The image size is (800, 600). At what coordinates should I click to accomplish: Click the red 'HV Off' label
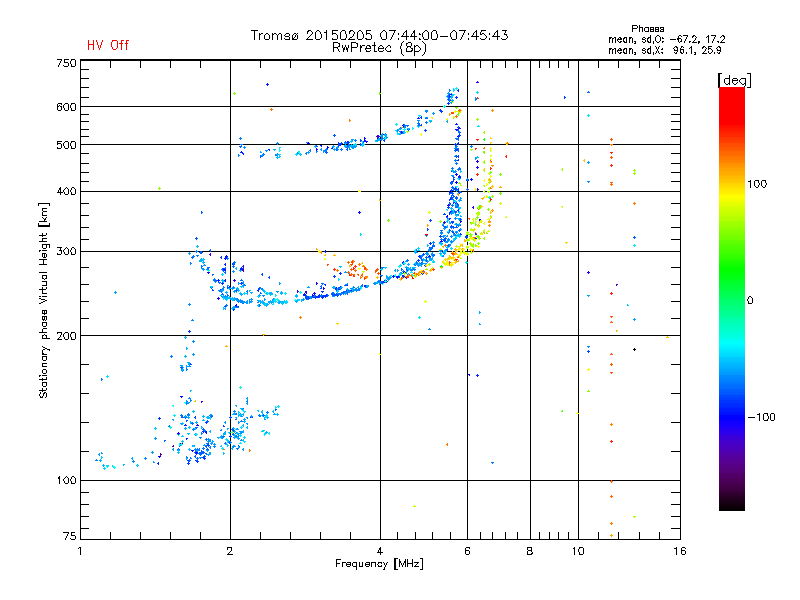pyautogui.click(x=108, y=45)
